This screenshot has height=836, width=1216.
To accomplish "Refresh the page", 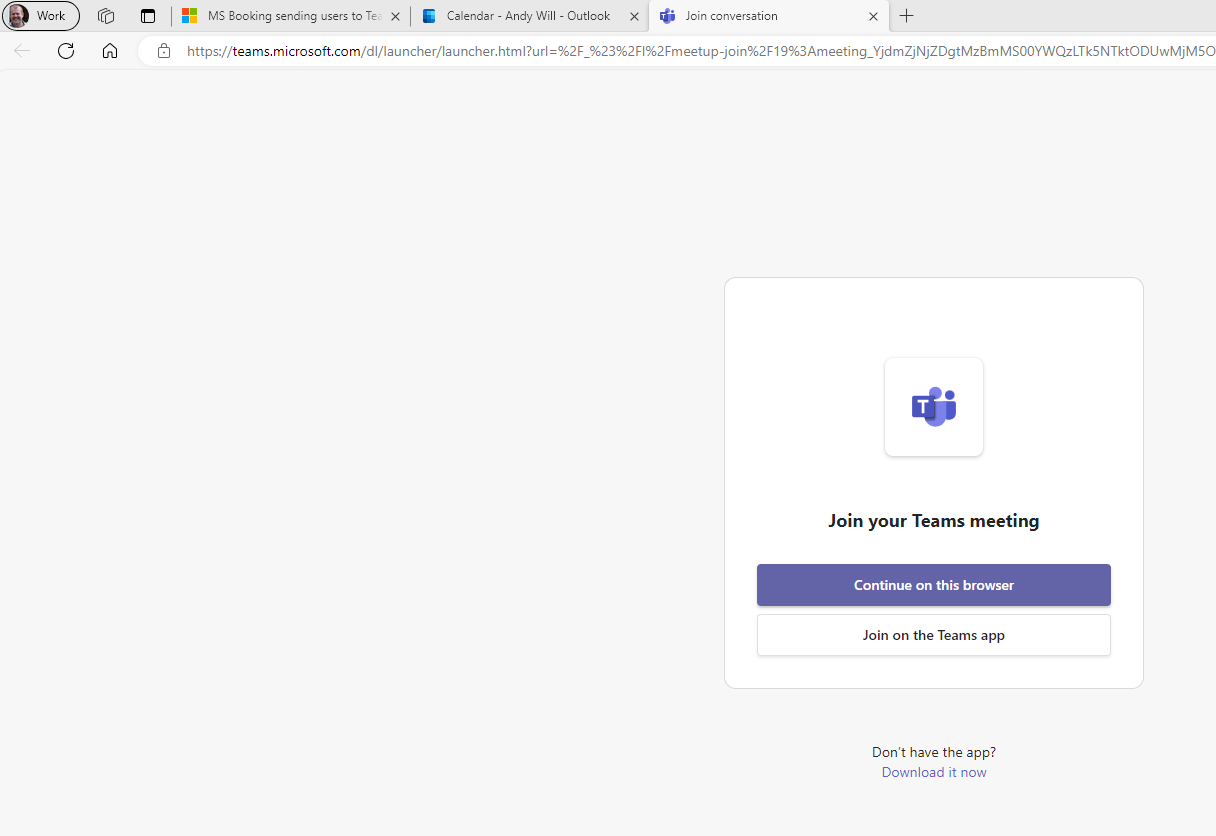I will [66, 51].
